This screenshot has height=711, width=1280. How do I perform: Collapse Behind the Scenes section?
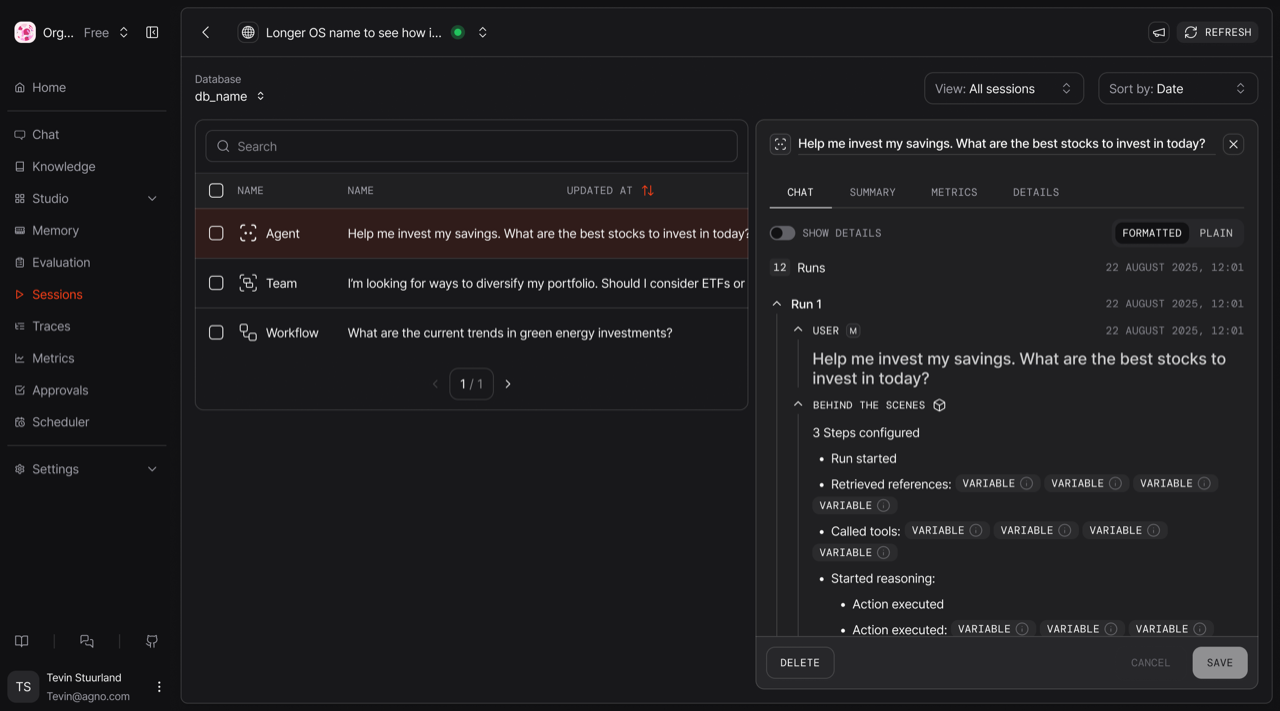pyautogui.click(x=798, y=405)
